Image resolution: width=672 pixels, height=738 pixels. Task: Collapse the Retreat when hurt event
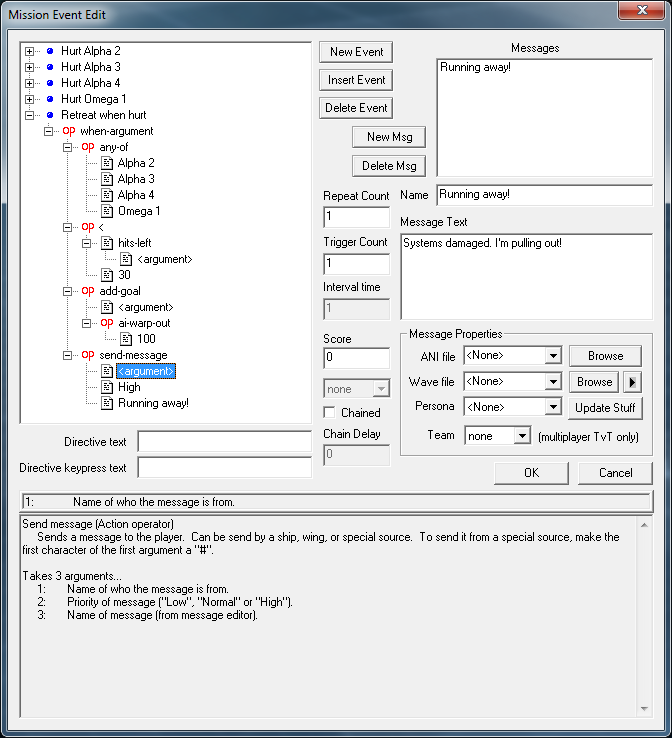(x=30, y=115)
